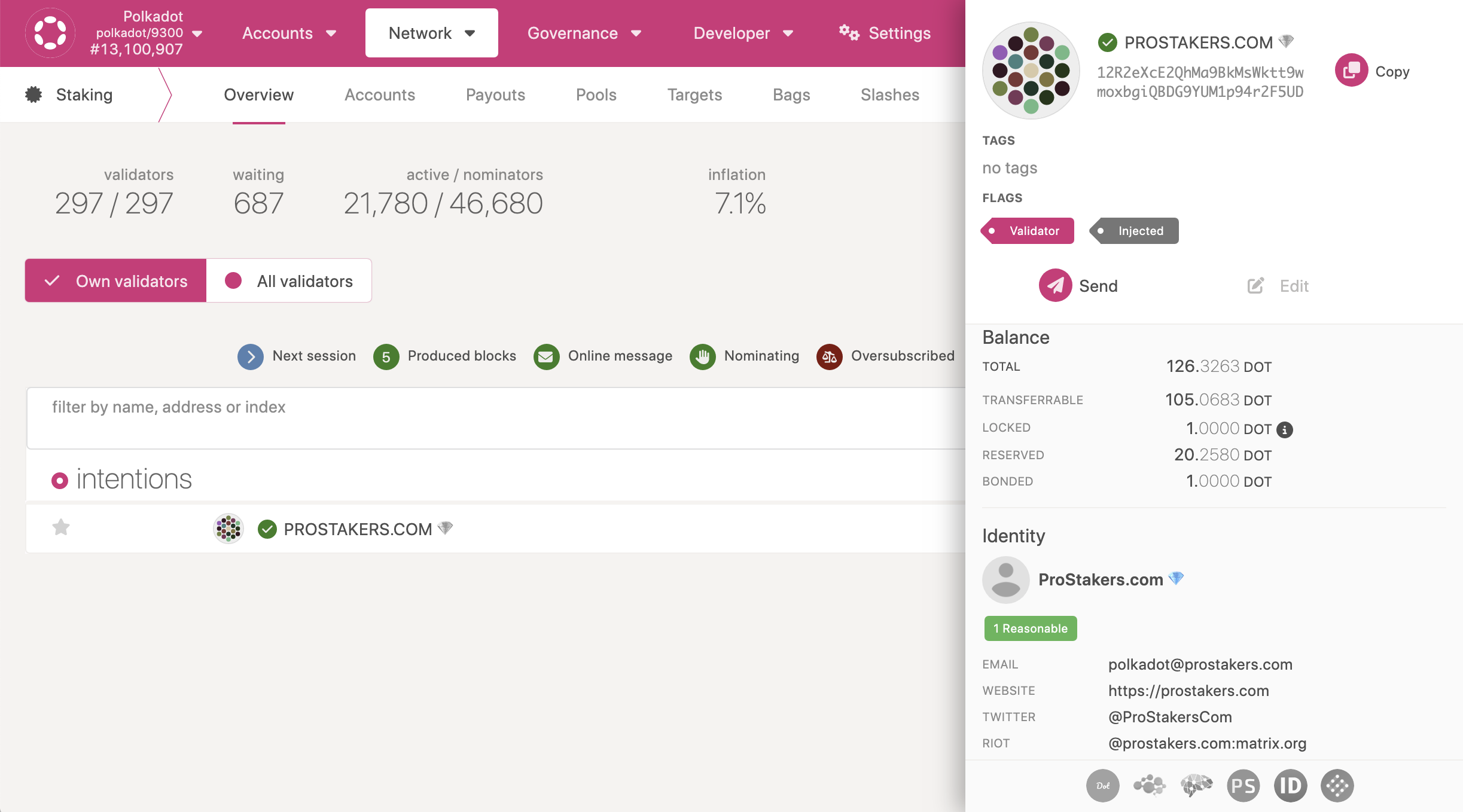Open the Settings menu
The height and width of the screenshot is (812, 1463).
click(x=885, y=33)
